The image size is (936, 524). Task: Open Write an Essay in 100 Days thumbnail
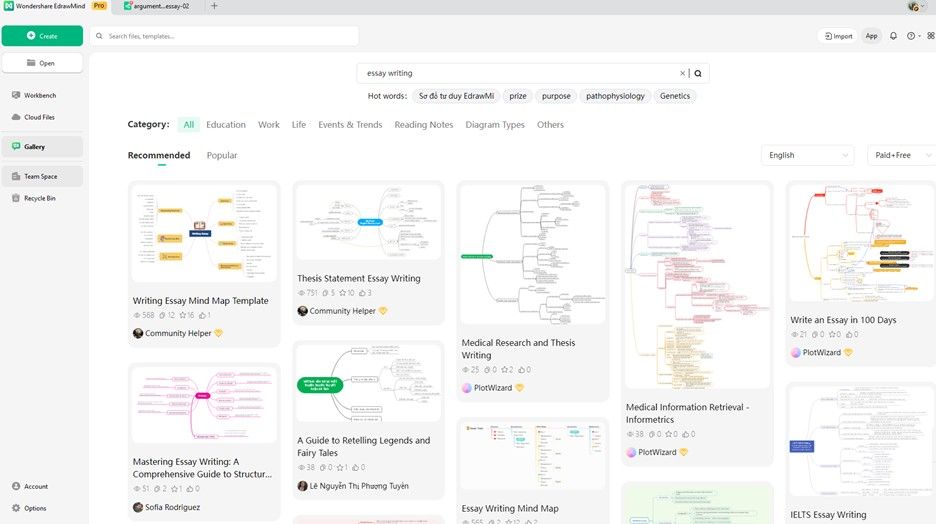coord(862,243)
